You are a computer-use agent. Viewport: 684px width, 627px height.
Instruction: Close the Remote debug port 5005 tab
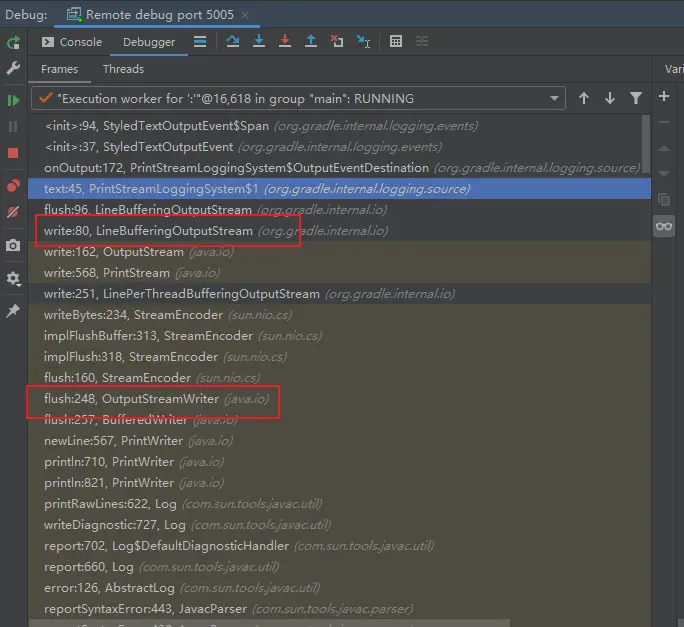[x=246, y=15]
